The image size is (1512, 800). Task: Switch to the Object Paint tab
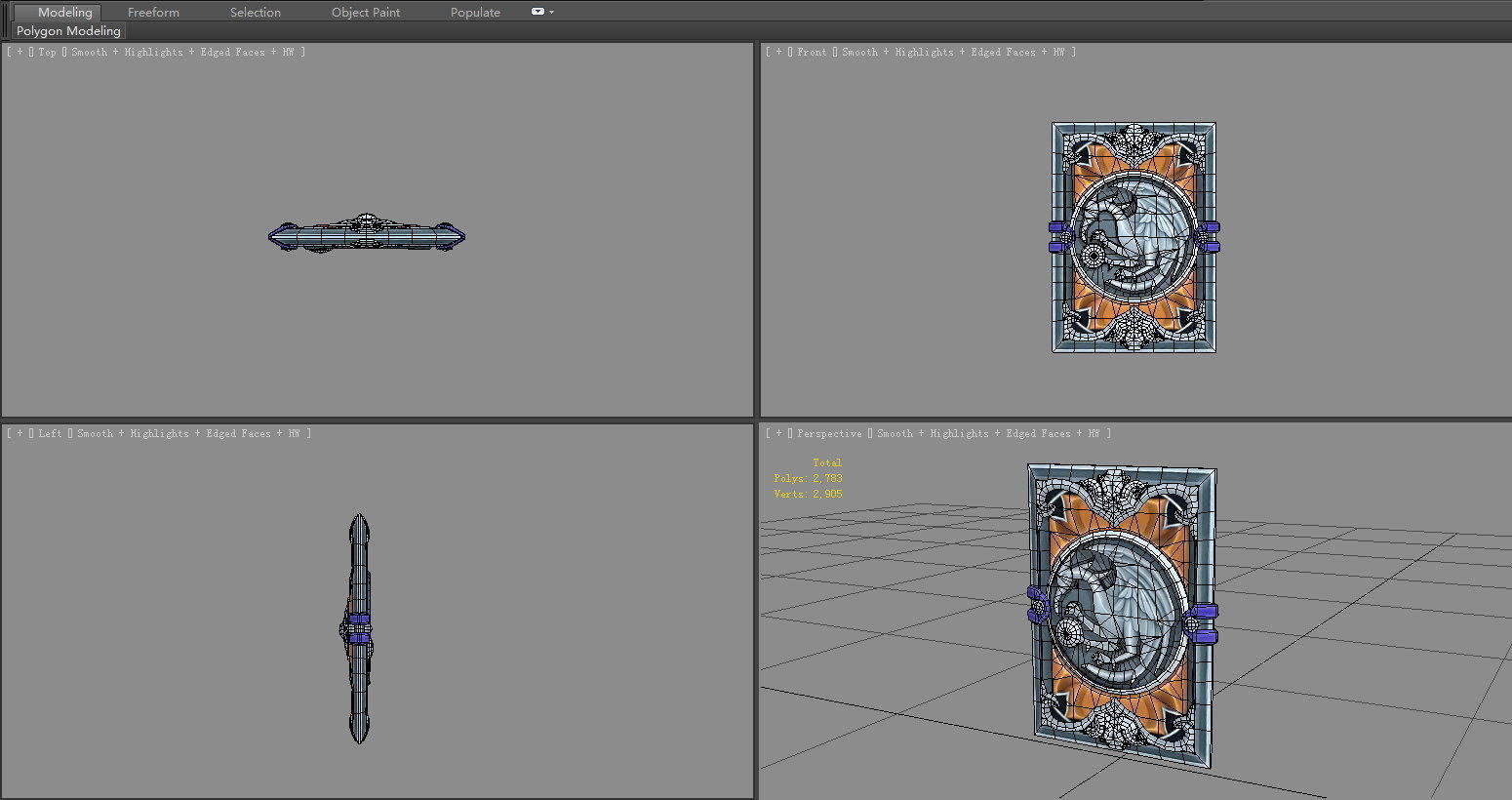pyautogui.click(x=366, y=12)
